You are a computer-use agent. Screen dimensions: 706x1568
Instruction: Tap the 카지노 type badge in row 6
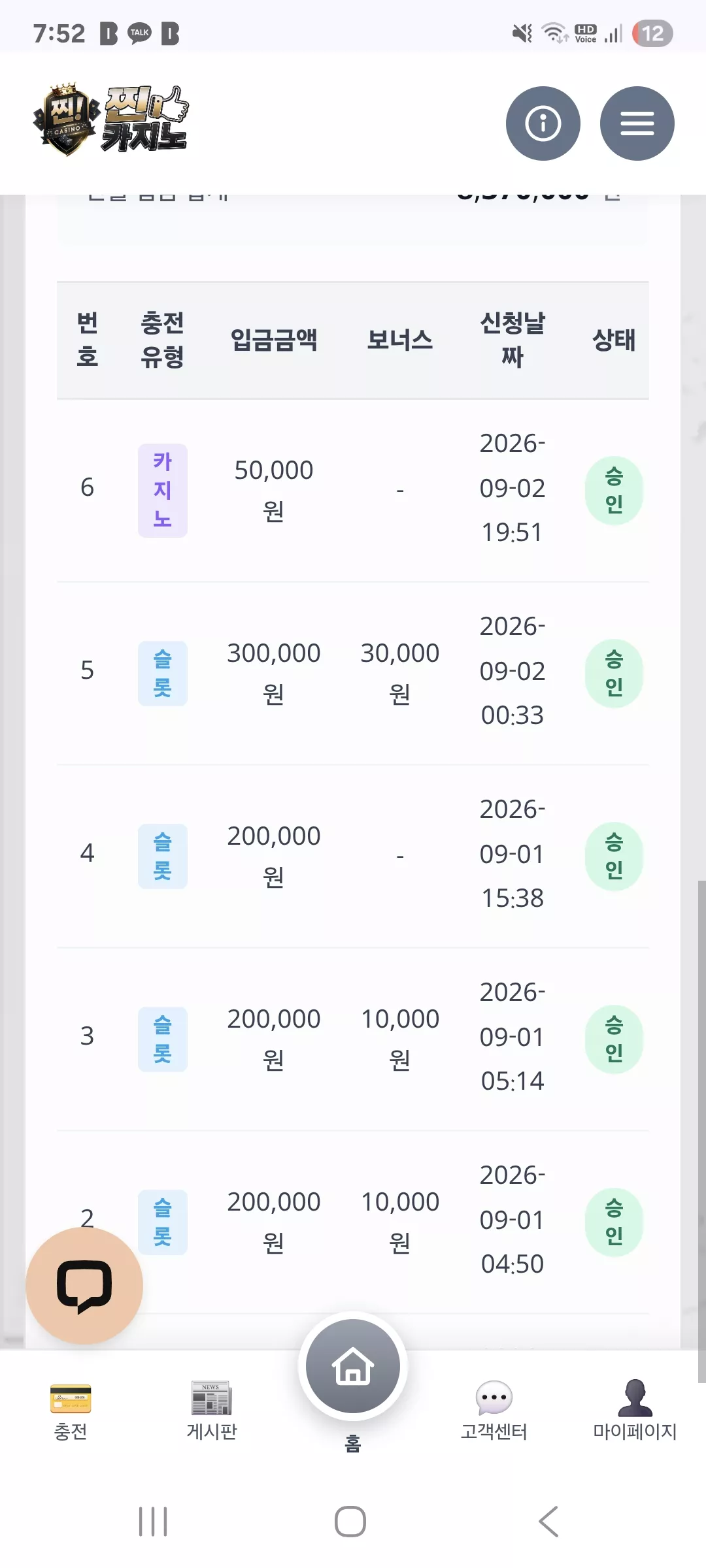[163, 491]
